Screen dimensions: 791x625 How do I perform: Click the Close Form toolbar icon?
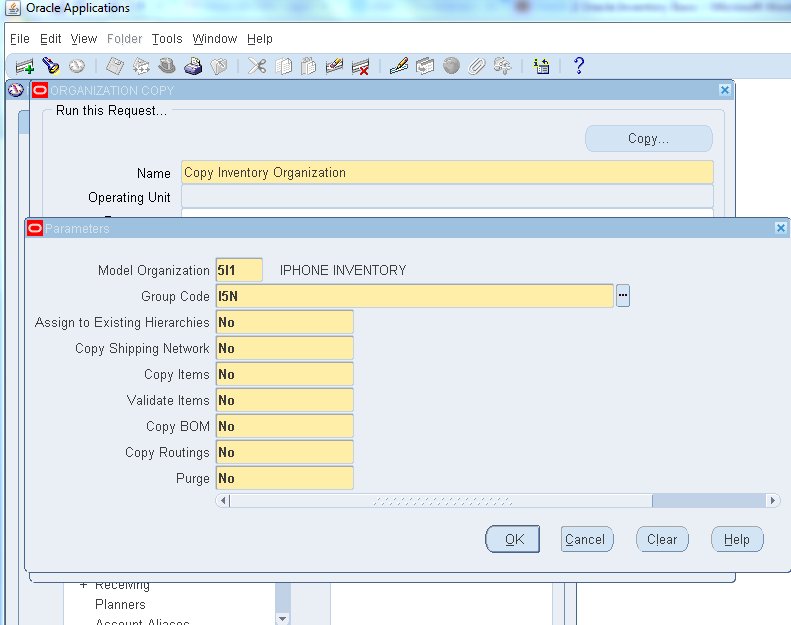tap(219, 66)
